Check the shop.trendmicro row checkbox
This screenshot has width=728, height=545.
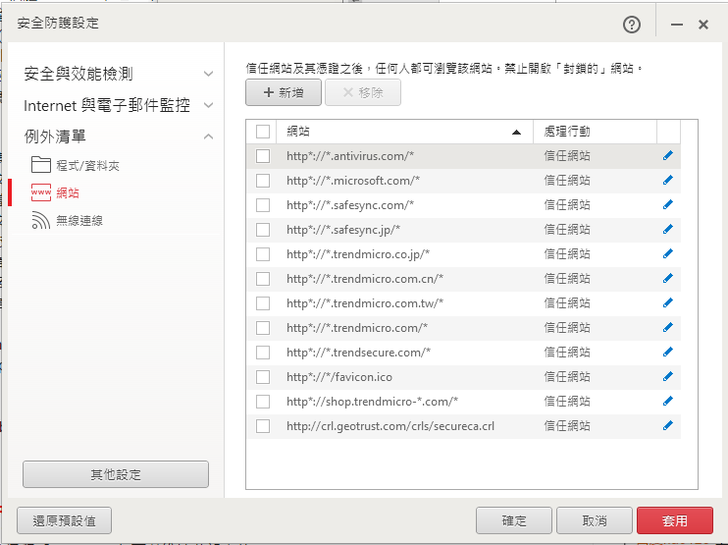pyautogui.click(x=263, y=402)
